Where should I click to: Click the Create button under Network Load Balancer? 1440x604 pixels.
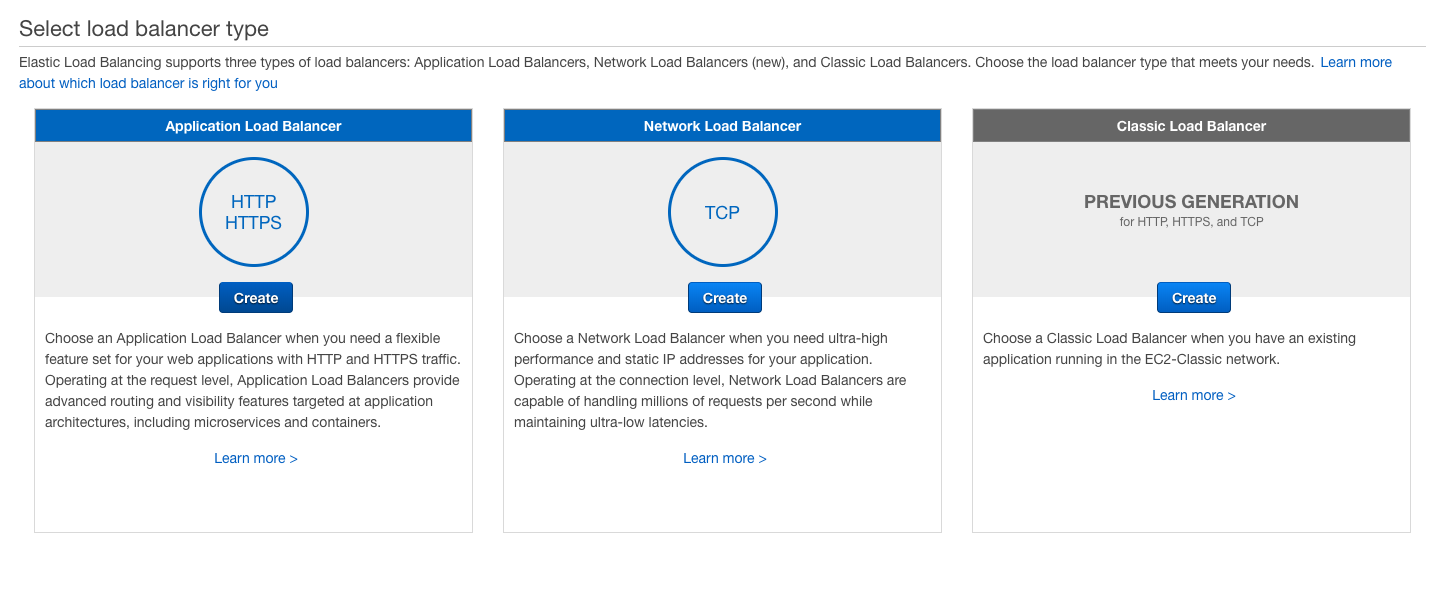click(724, 297)
